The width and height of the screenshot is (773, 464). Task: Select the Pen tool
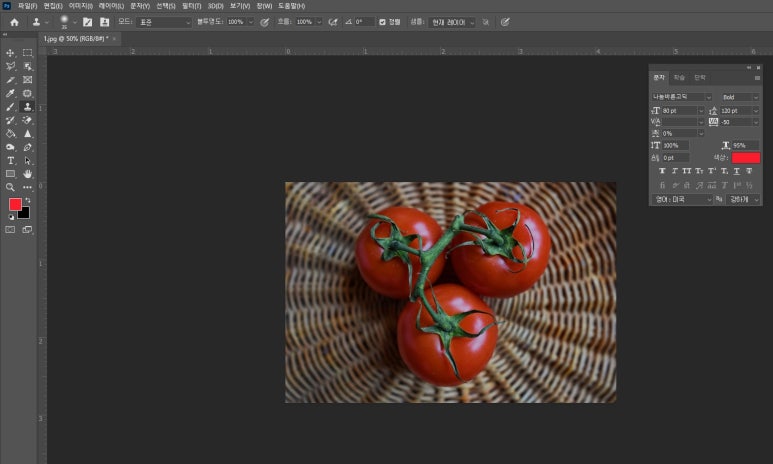point(28,147)
